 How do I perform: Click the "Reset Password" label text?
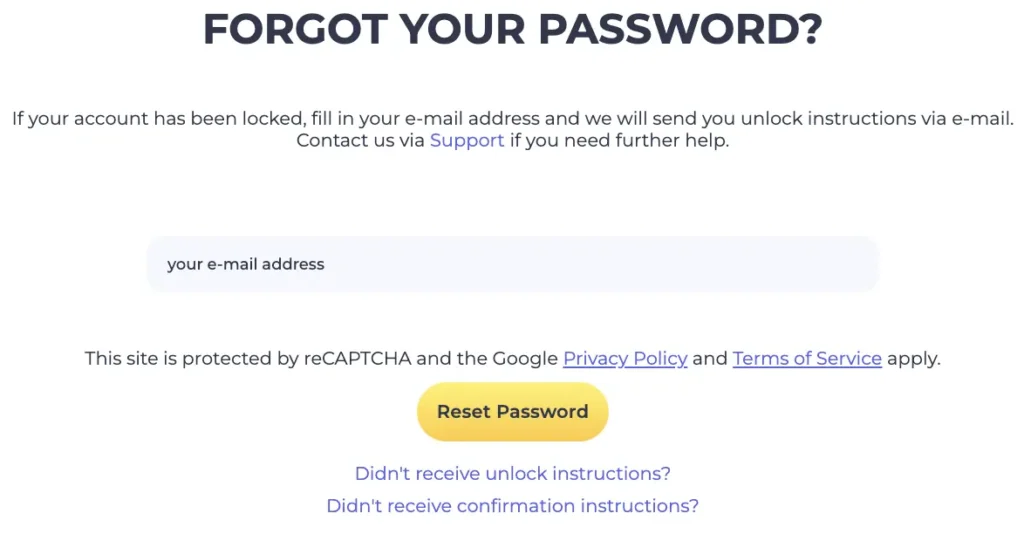click(x=512, y=412)
